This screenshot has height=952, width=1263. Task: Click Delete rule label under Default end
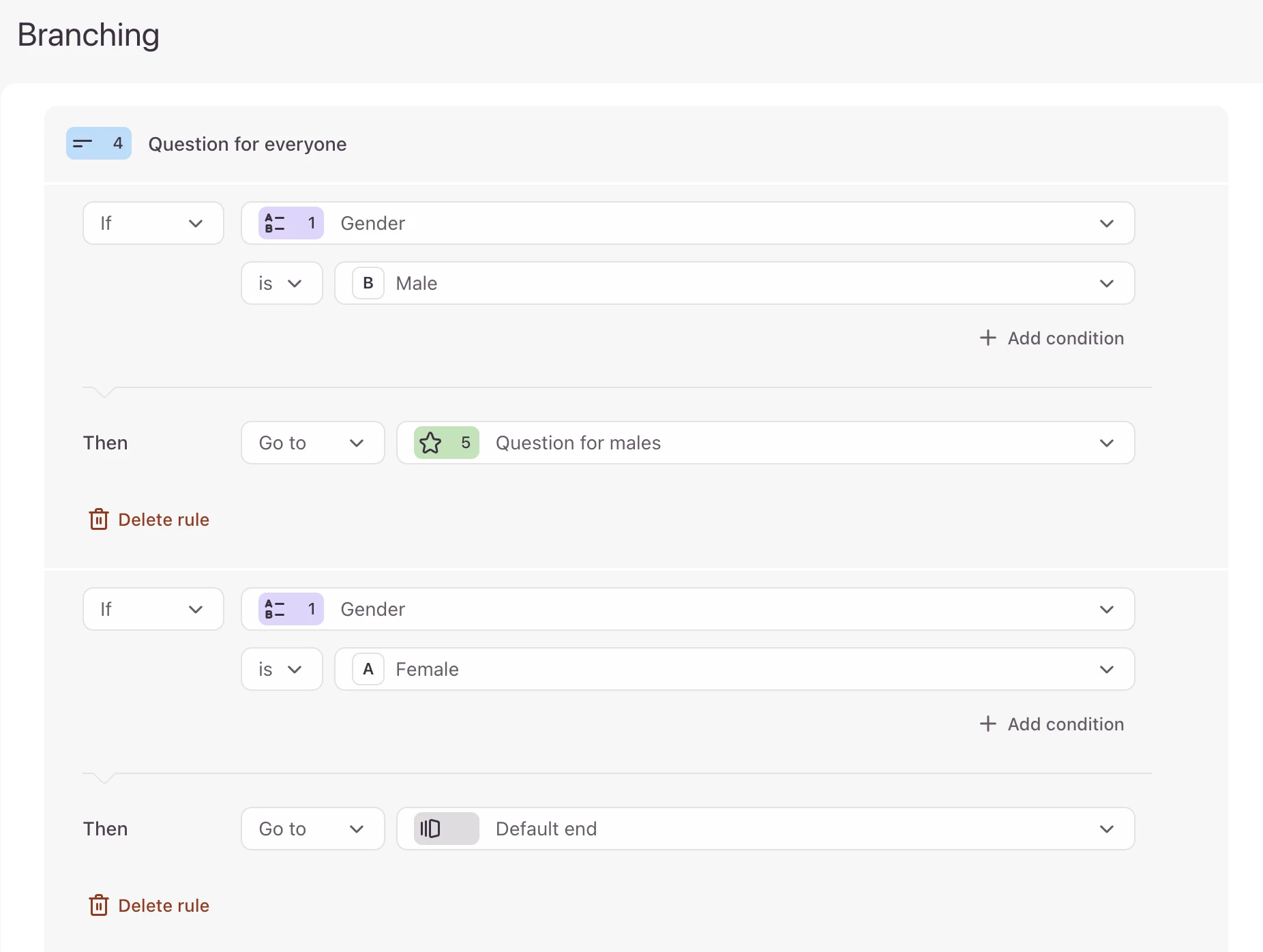pyautogui.click(x=164, y=906)
